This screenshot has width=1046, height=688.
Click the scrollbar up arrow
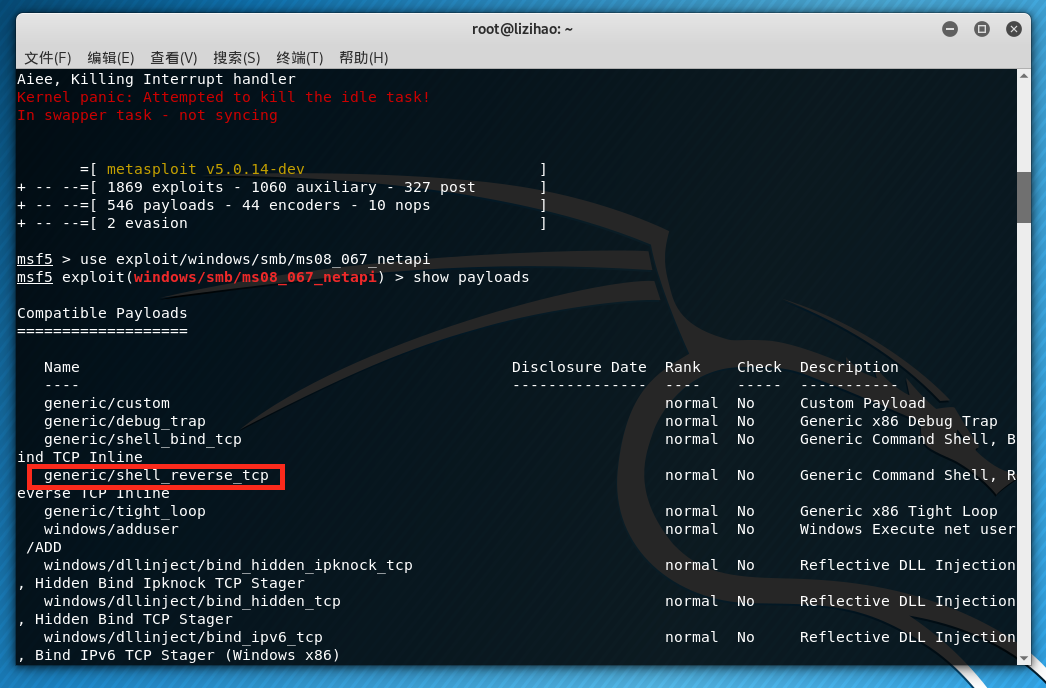tap(1024, 75)
